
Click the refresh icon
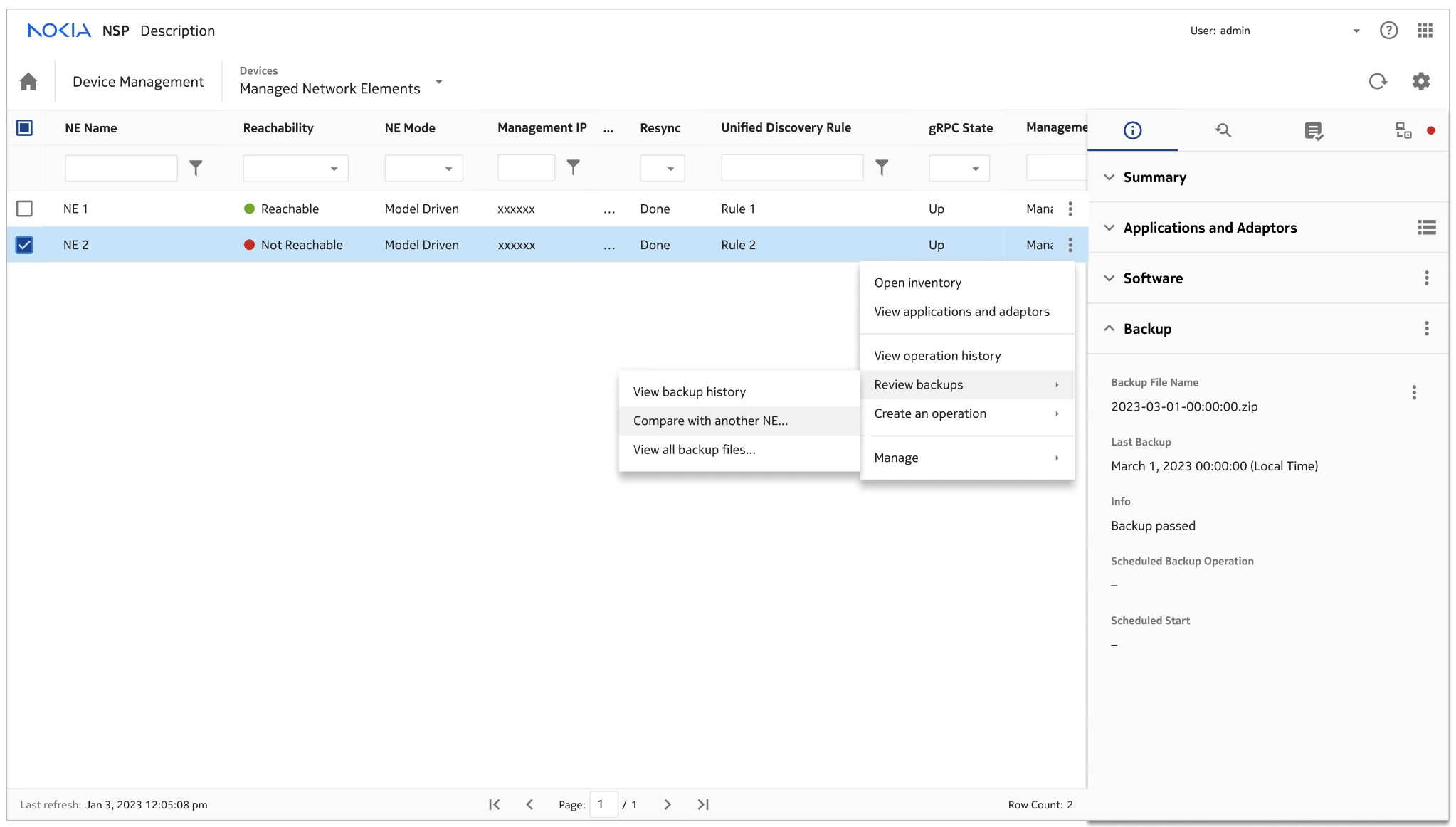pos(1378,81)
